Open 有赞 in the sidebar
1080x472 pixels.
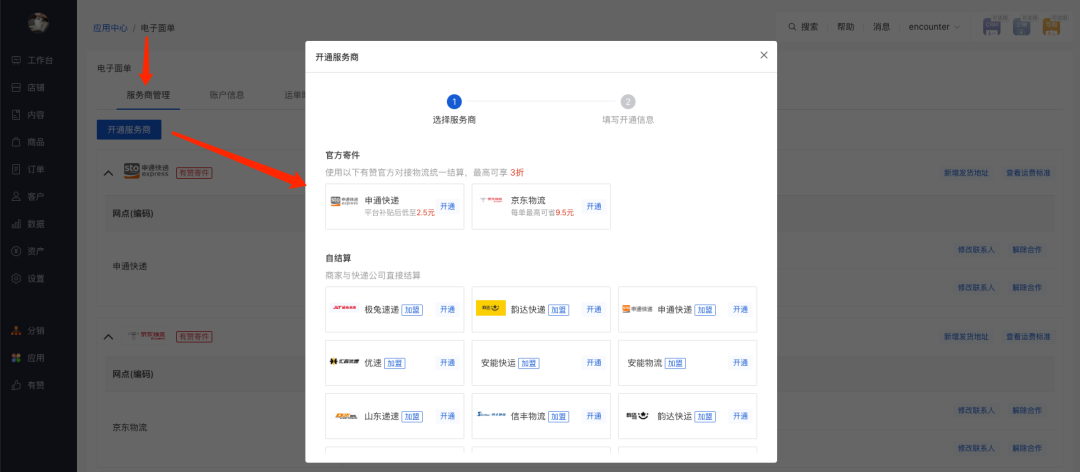(28, 385)
